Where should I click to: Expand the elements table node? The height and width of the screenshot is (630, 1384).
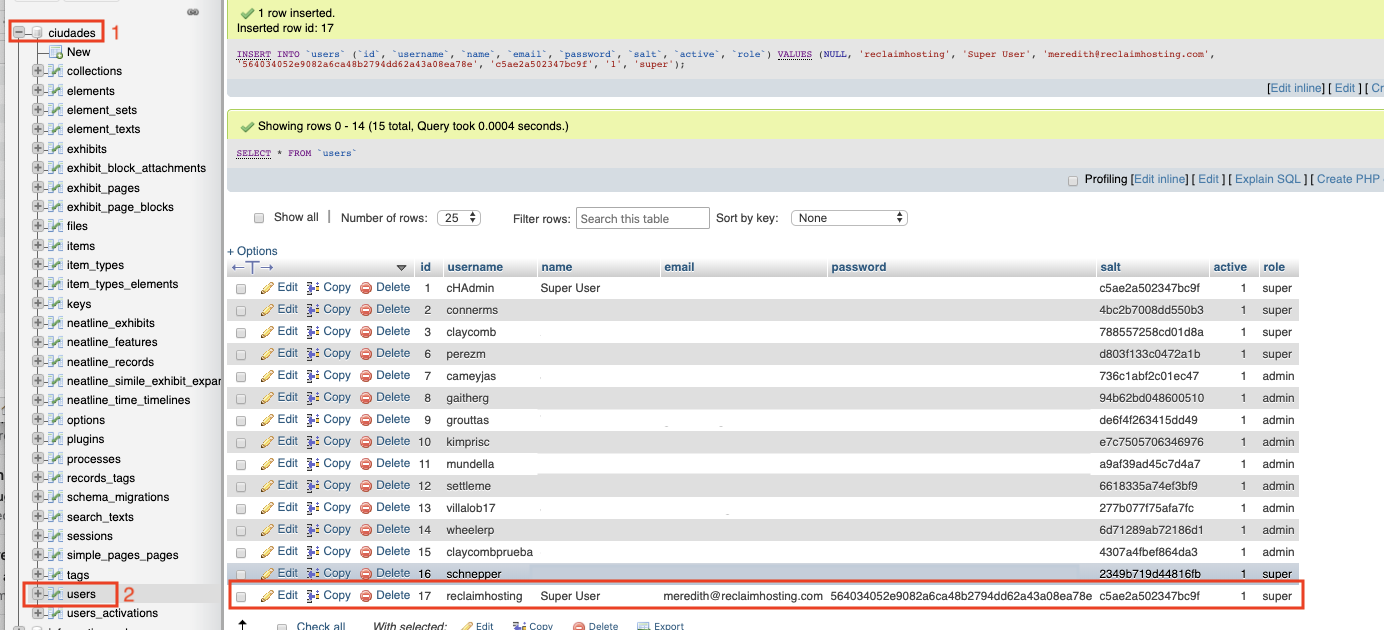click(38, 90)
